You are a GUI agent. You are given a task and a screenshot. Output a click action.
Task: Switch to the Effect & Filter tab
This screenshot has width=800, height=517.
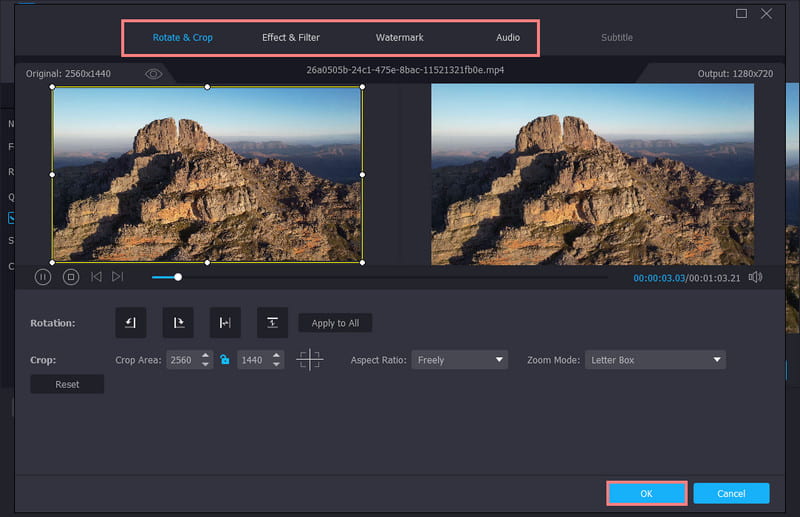tap(291, 38)
